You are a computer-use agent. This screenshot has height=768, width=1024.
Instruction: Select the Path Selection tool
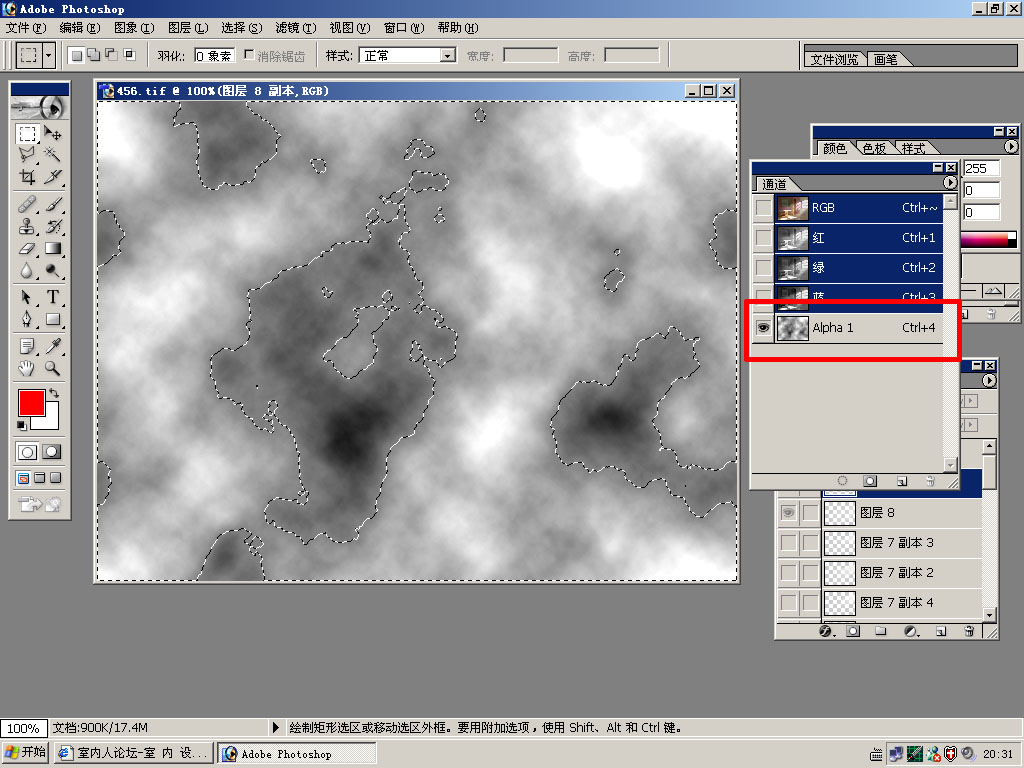click(x=27, y=297)
